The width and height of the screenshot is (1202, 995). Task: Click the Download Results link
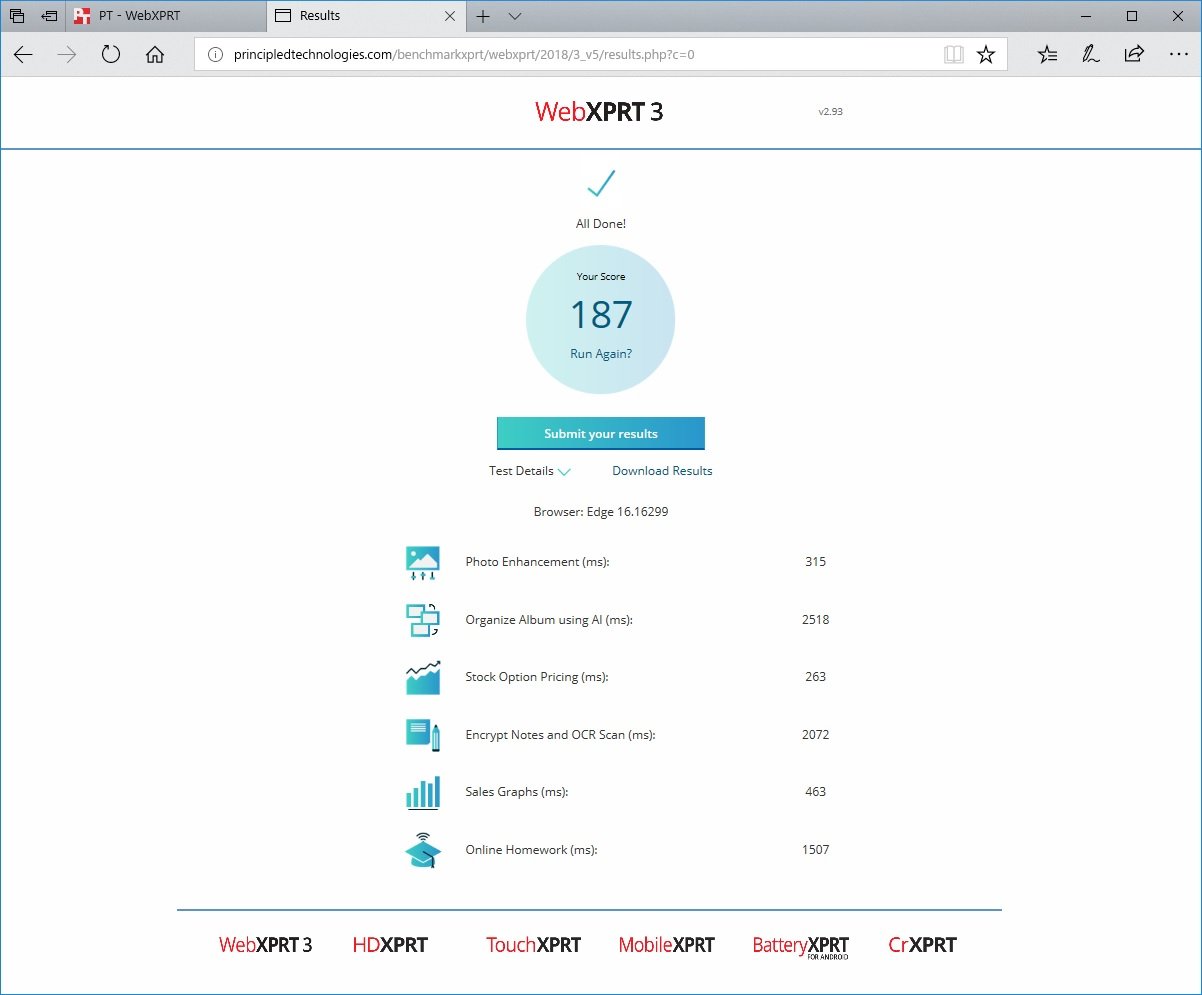click(x=662, y=471)
